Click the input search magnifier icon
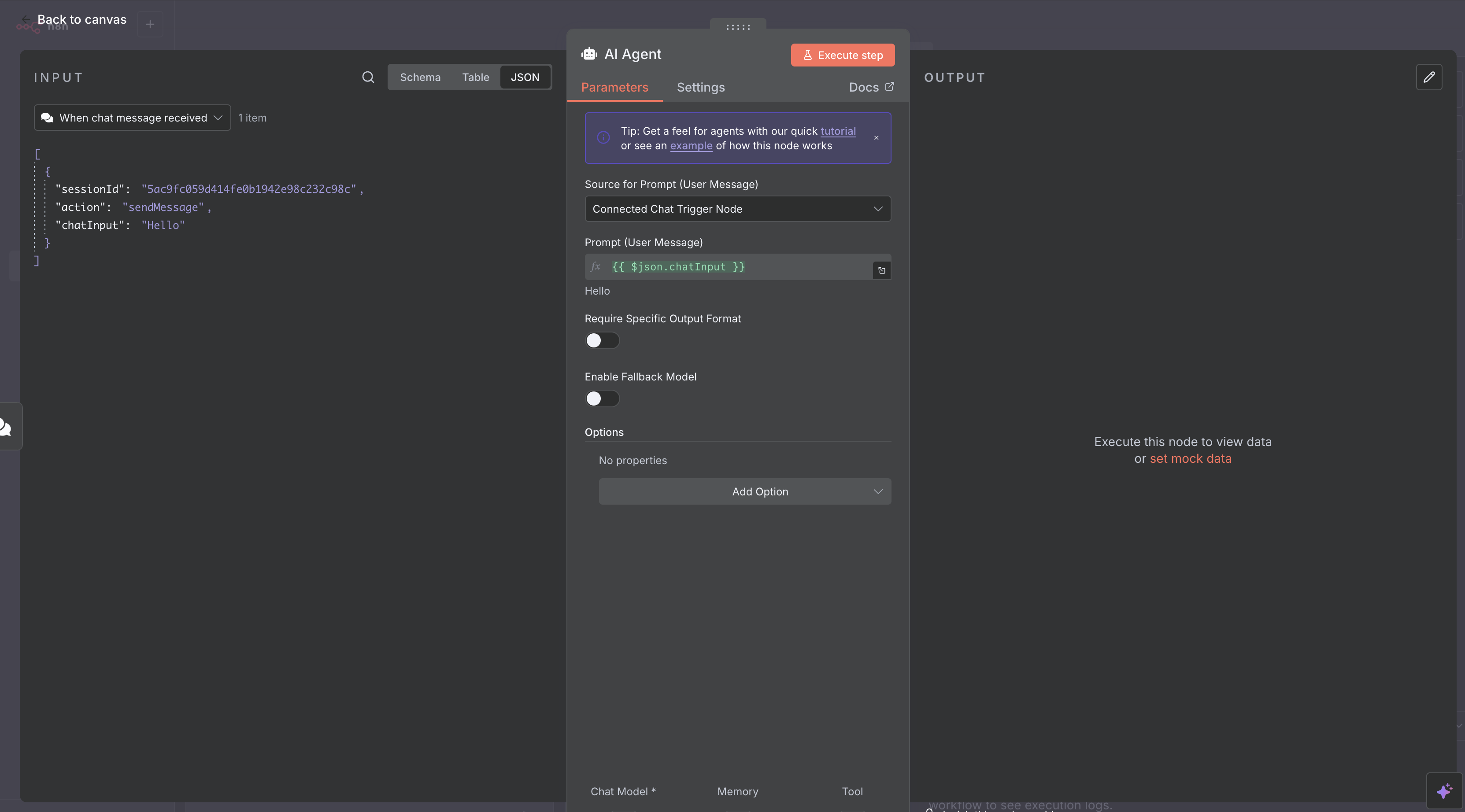 (368, 78)
